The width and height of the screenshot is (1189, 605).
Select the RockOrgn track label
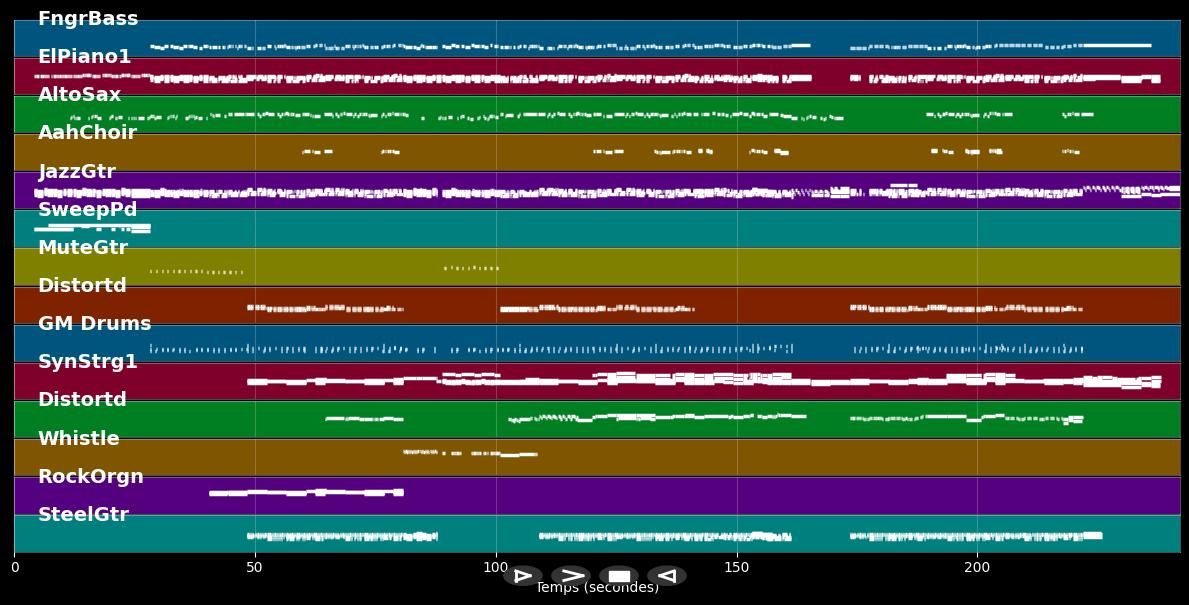click(x=91, y=477)
